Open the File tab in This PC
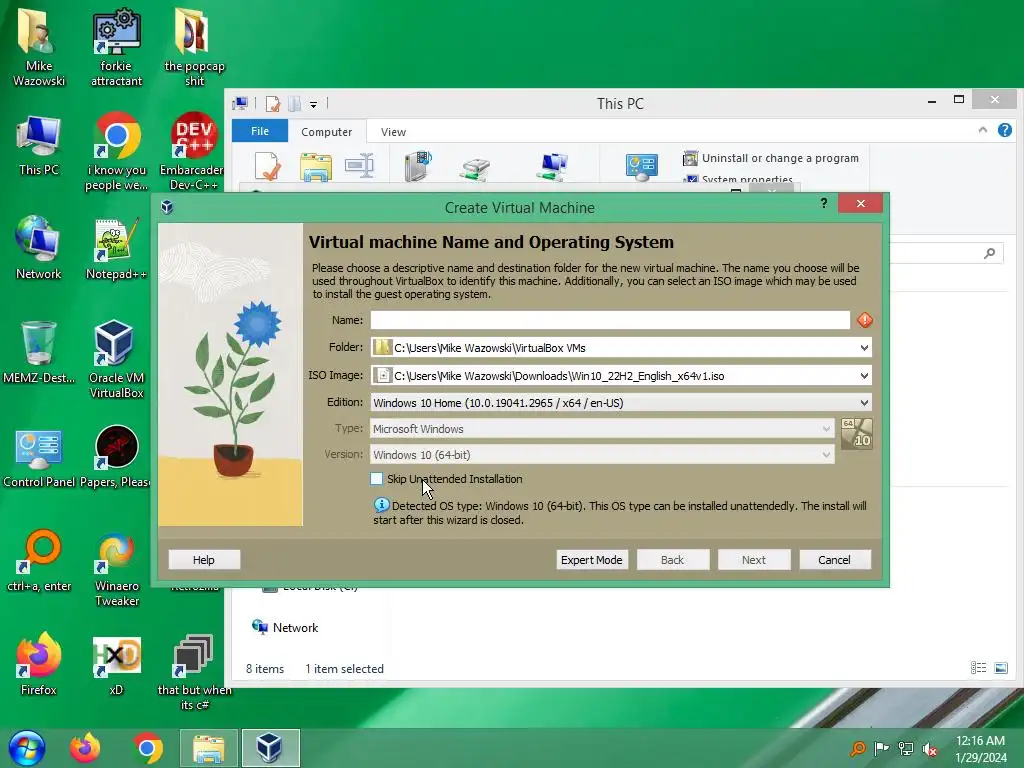The width and height of the screenshot is (1024, 768). (260, 131)
